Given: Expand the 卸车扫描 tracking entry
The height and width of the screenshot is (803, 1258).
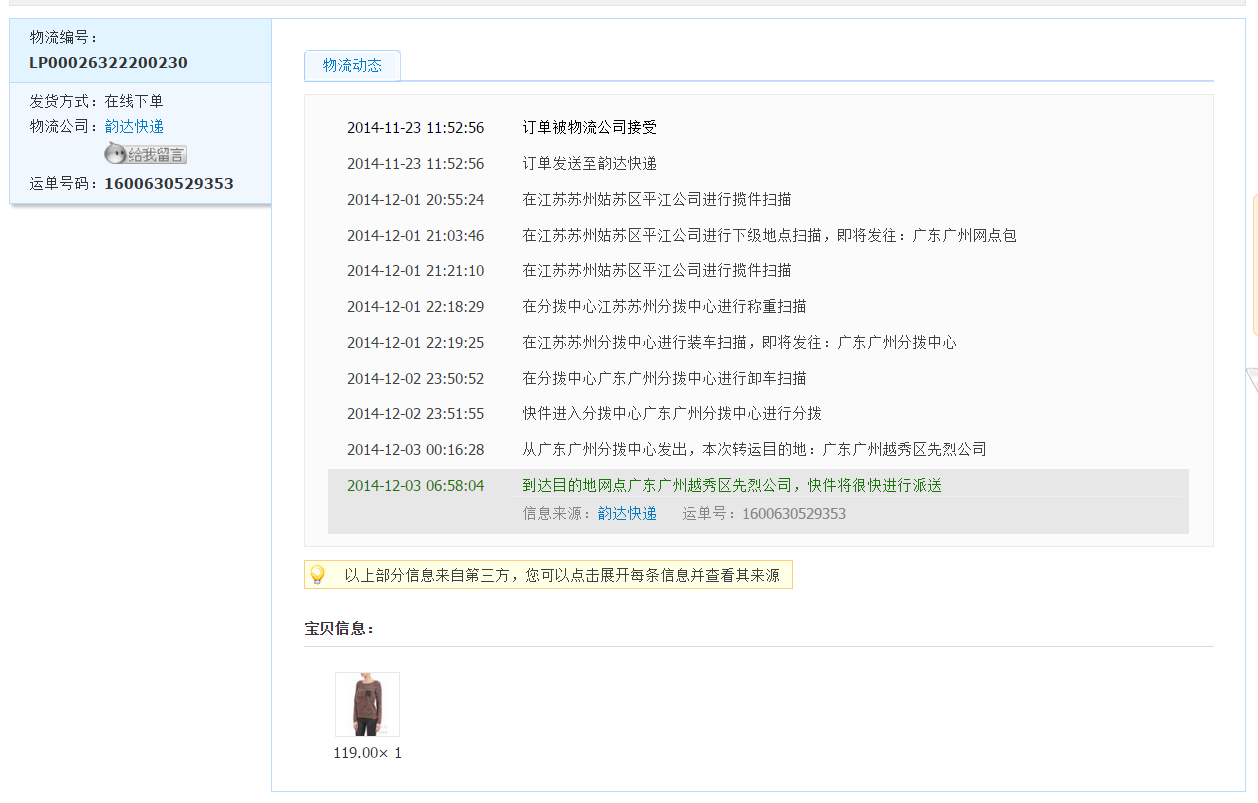Looking at the screenshot, I should (x=664, y=379).
